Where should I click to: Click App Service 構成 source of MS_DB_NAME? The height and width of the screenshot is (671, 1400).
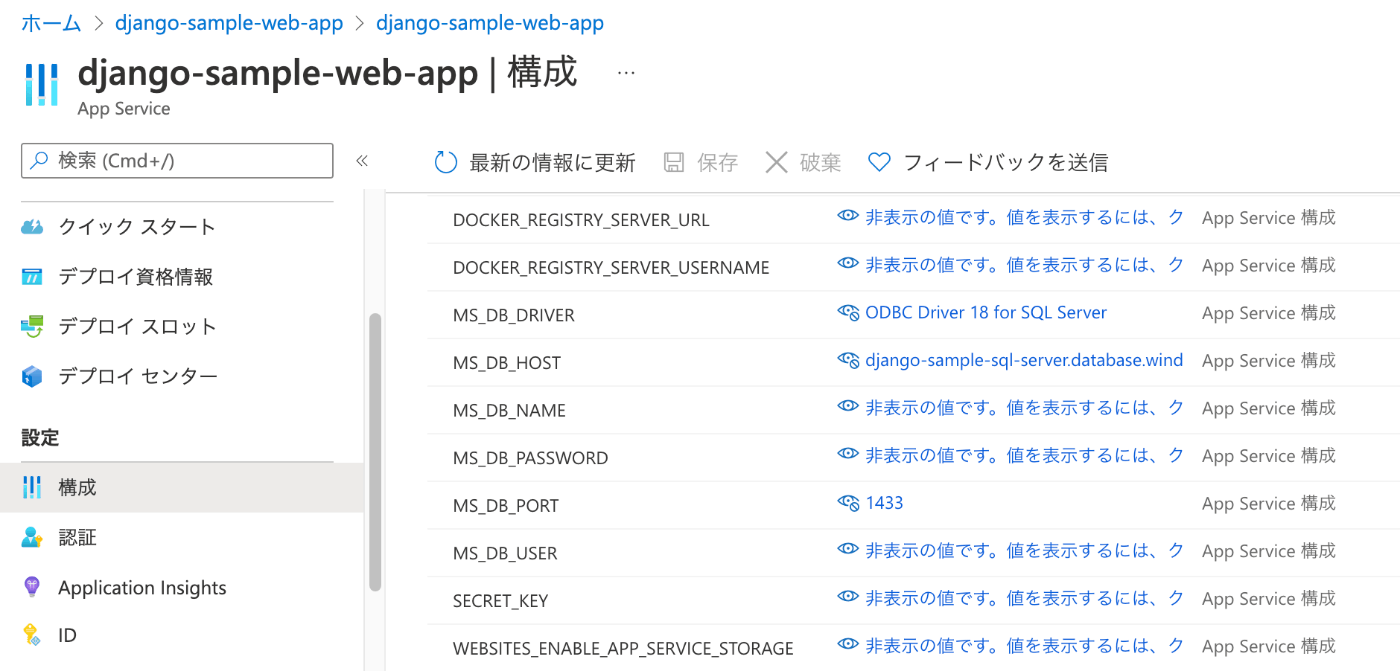coord(1269,408)
